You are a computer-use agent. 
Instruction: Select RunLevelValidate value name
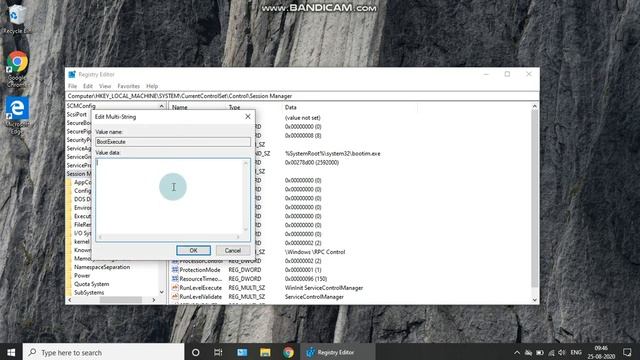(x=200, y=297)
